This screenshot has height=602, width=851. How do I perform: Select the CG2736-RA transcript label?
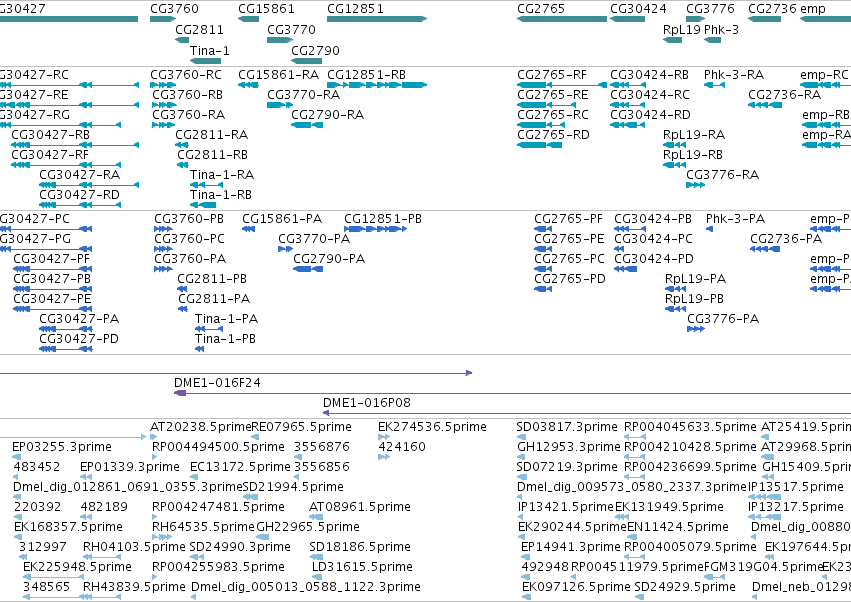pyautogui.click(x=784, y=95)
